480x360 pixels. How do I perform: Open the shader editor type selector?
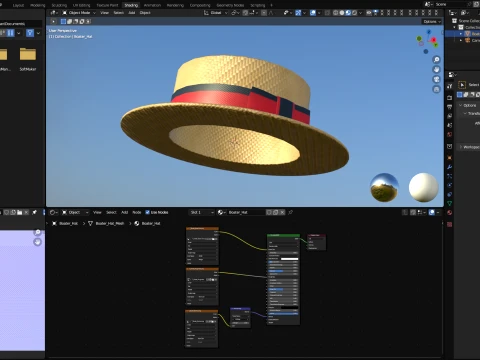[54, 212]
